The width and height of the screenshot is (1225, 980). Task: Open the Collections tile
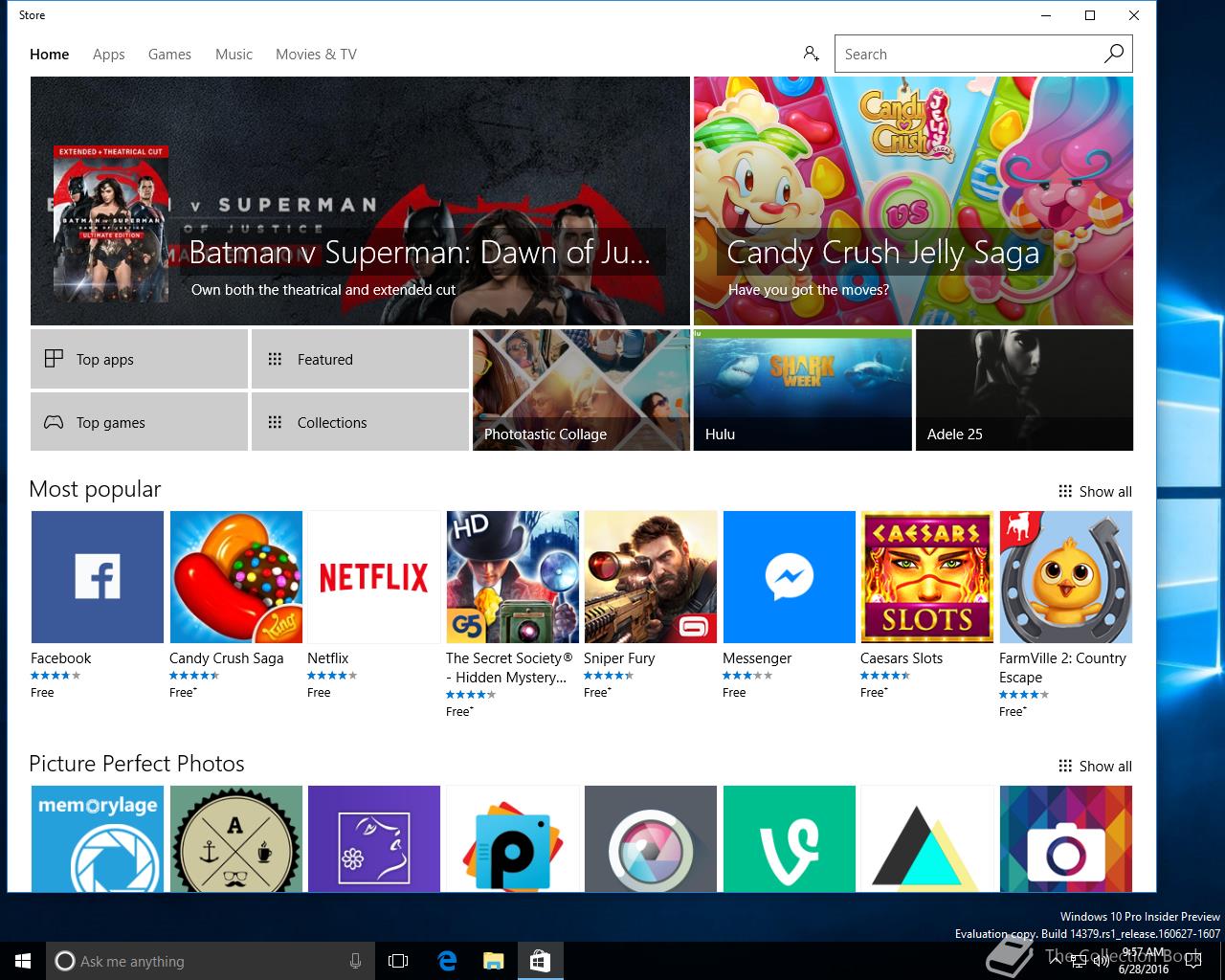[360, 422]
